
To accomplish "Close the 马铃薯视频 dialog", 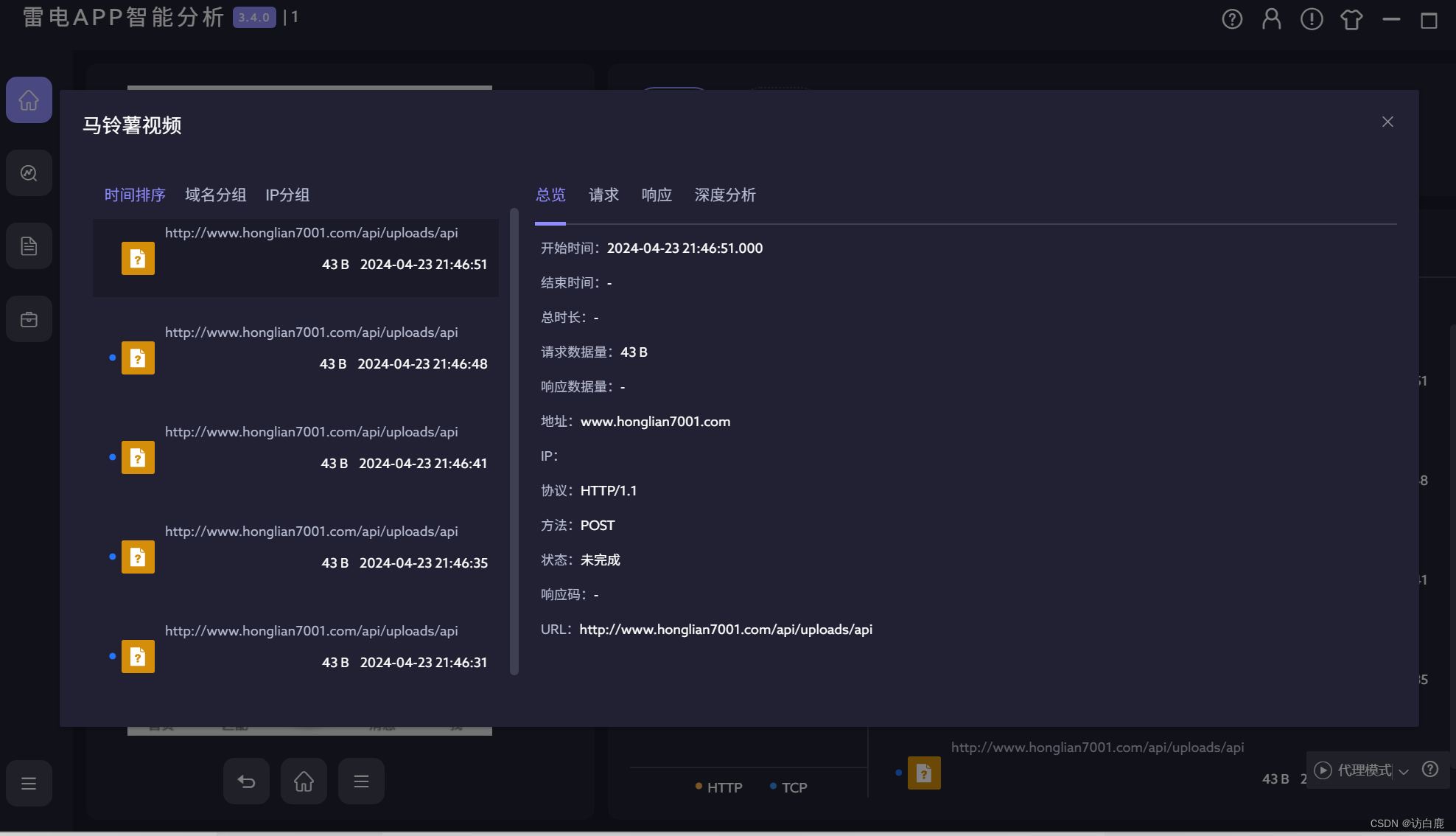I will [x=1387, y=122].
